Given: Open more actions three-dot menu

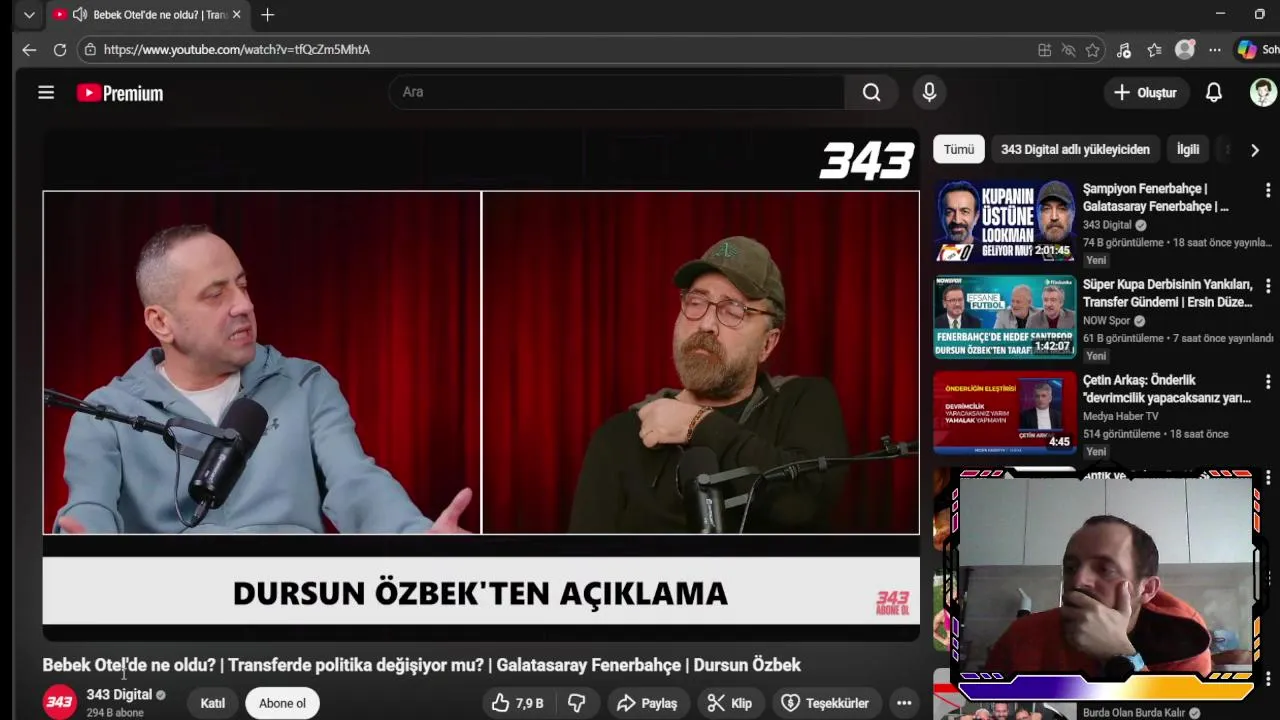Looking at the screenshot, I should [x=904, y=703].
